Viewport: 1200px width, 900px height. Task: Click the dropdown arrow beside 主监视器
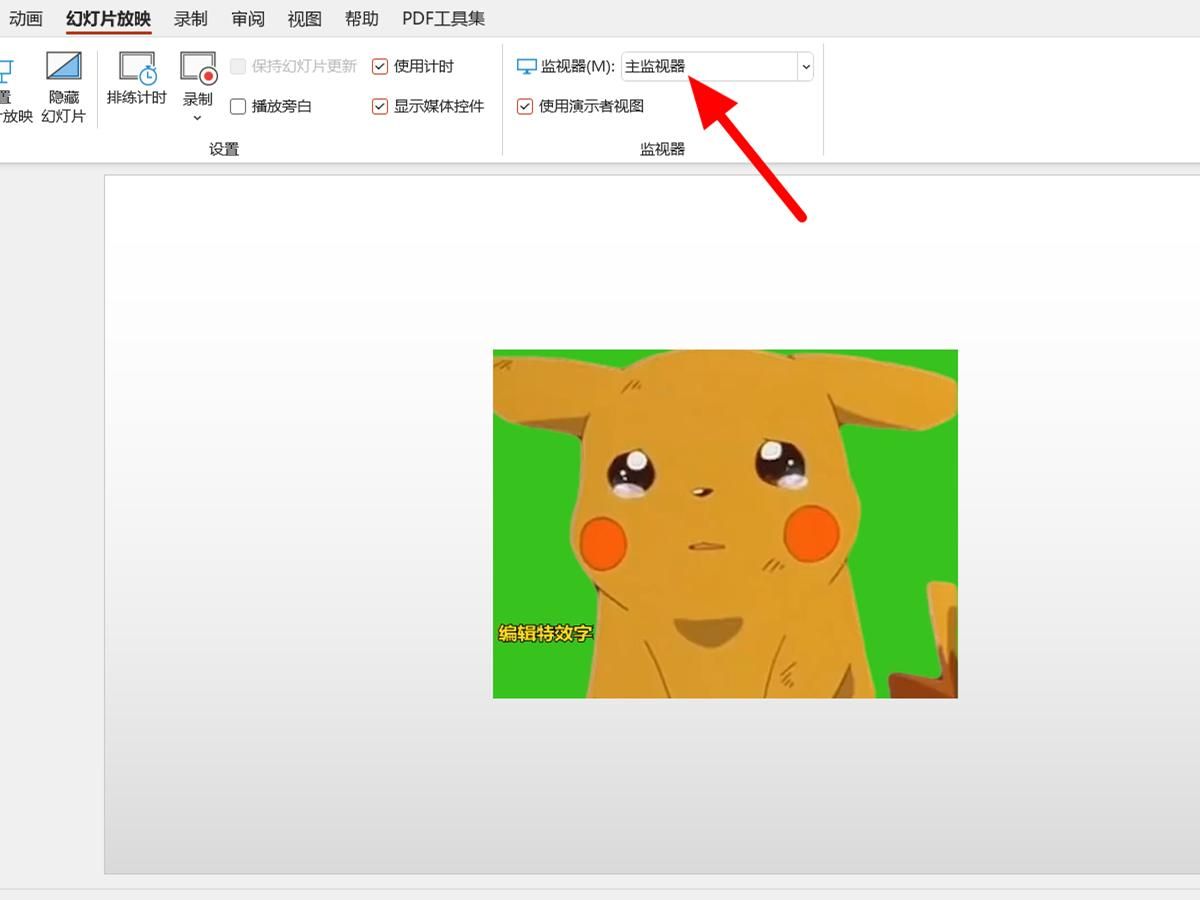click(805, 67)
